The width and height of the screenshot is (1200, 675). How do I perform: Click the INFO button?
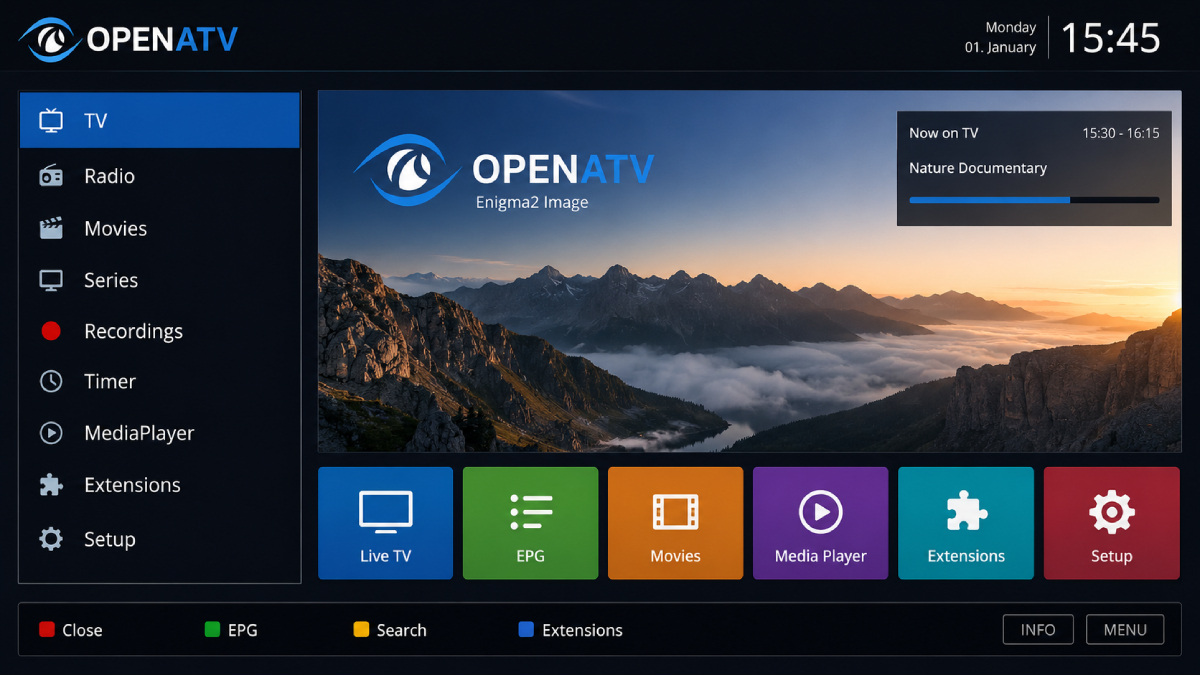(1038, 630)
